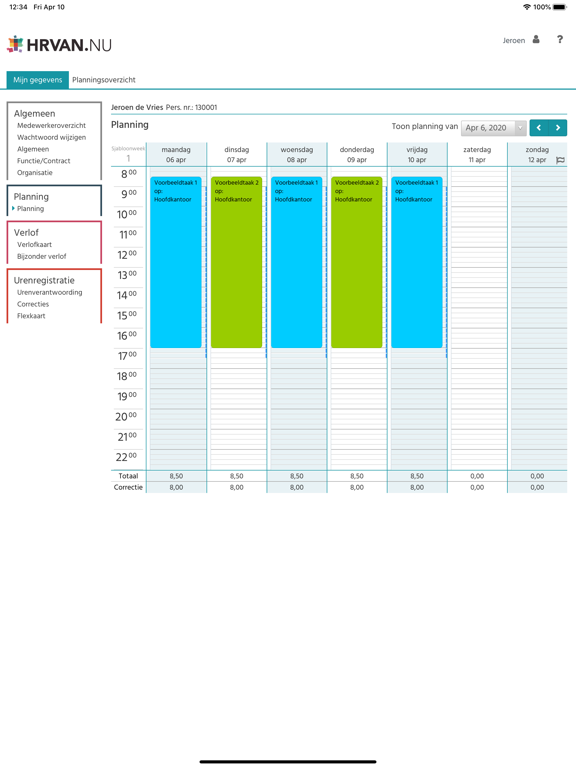This screenshot has width=576, height=768.
Task: Open Medewerkeroverzicht in the sidebar
Action: (x=51, y=125)
